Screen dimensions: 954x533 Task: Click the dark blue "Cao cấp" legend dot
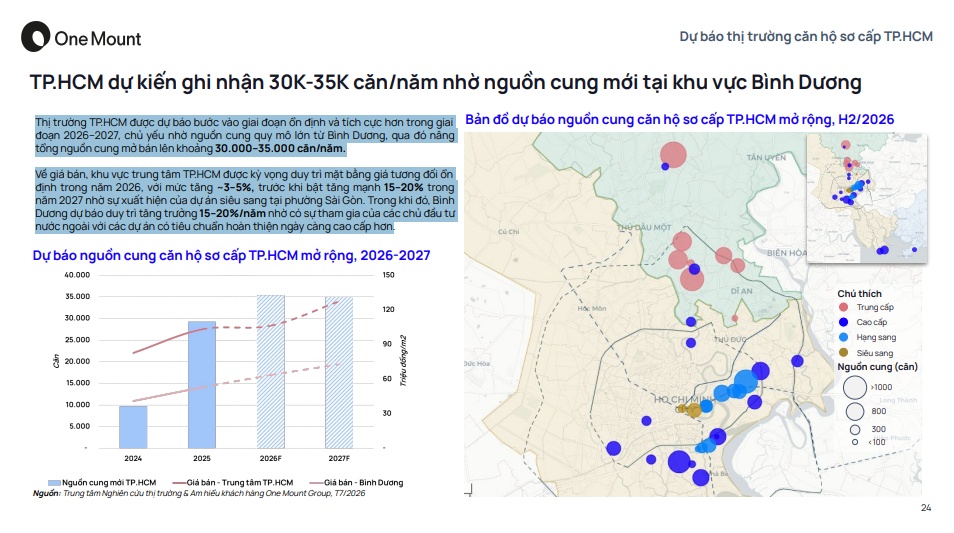tap(843, 322)
